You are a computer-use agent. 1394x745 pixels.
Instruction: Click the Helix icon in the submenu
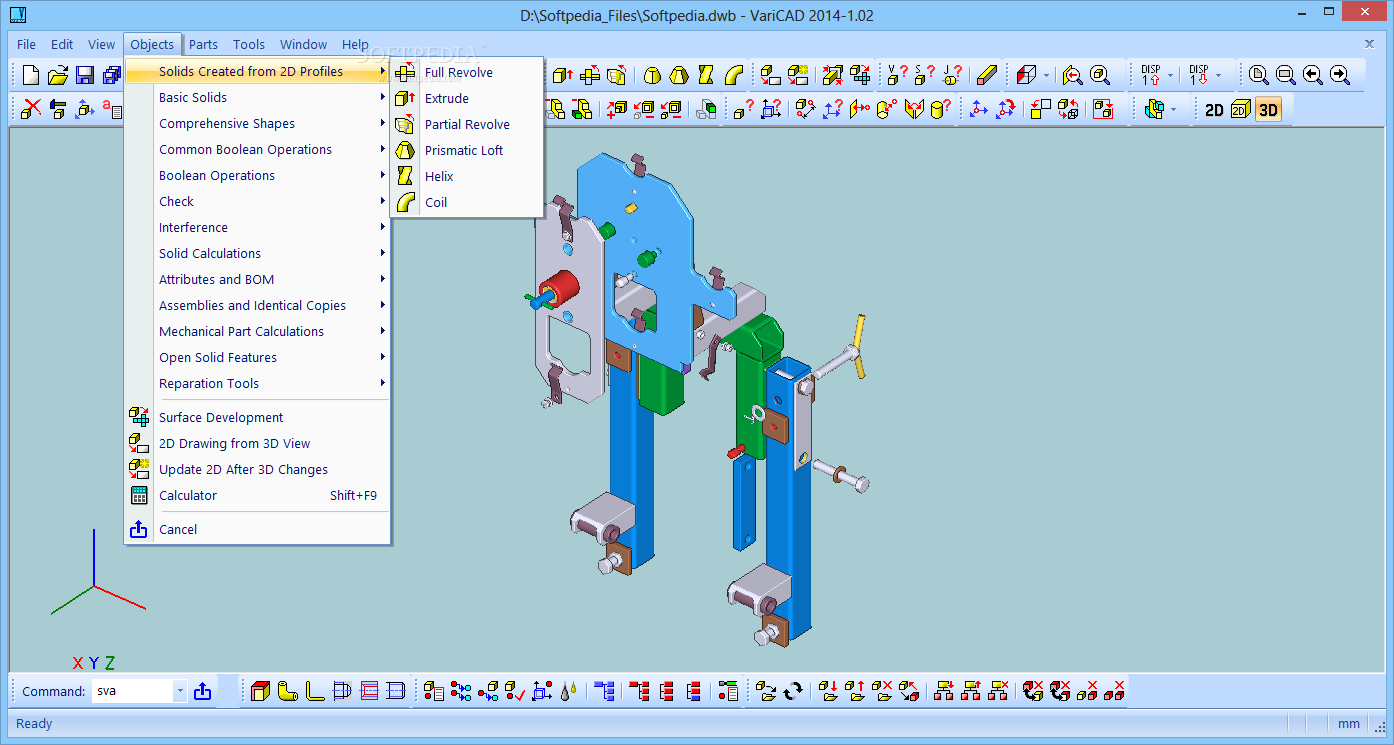click(x=405, y=176)
